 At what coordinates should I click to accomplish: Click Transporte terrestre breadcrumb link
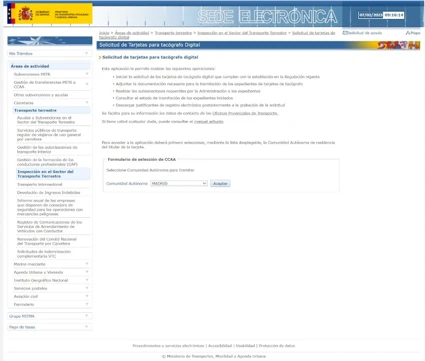tap(173, 33)
